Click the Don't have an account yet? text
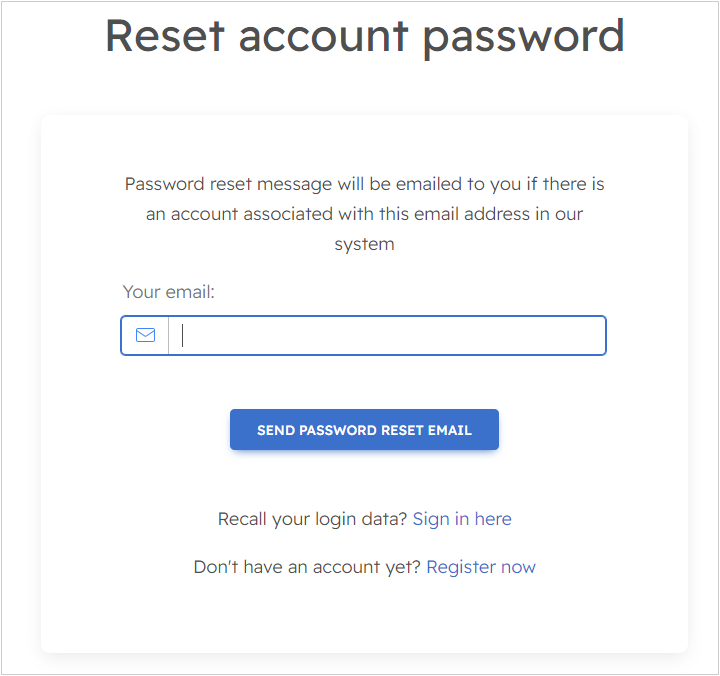Image resolution: width=720 pixels, height=676 pixels. [x=307, y=567]
